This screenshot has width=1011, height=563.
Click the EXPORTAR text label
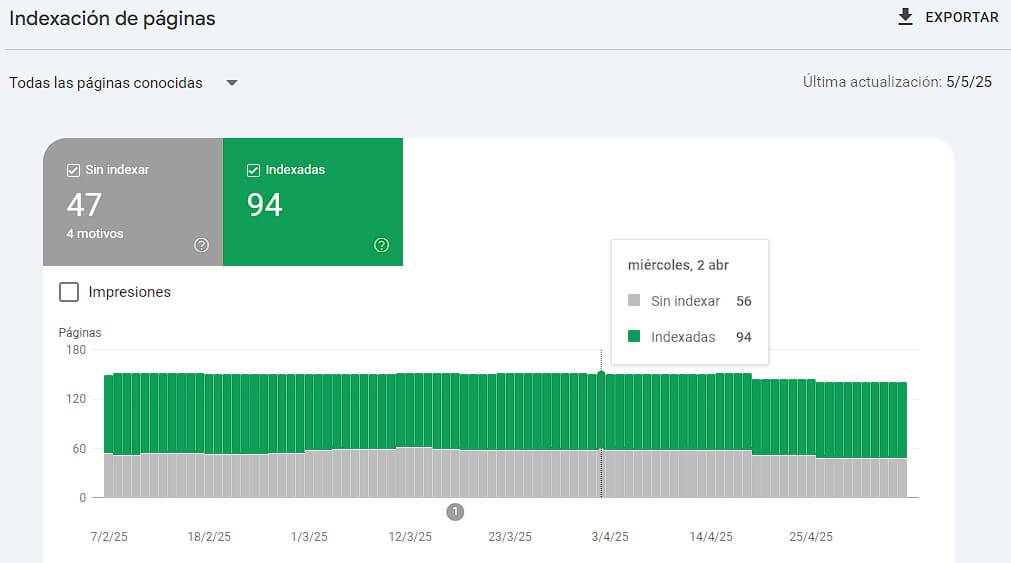click(961, 18)
